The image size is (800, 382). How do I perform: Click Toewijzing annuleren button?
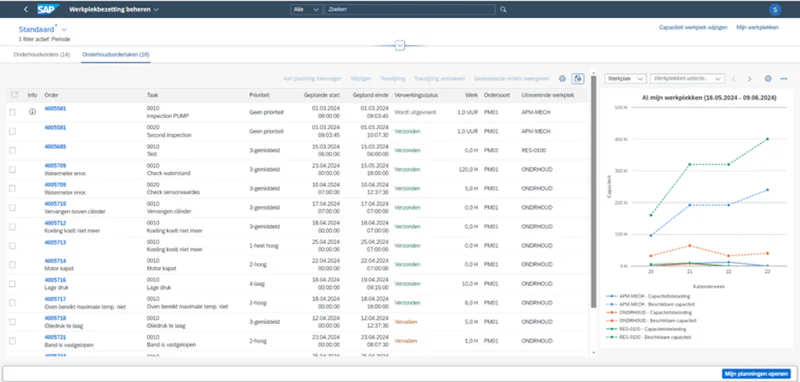pyautogui.click(x=439, y=79)
